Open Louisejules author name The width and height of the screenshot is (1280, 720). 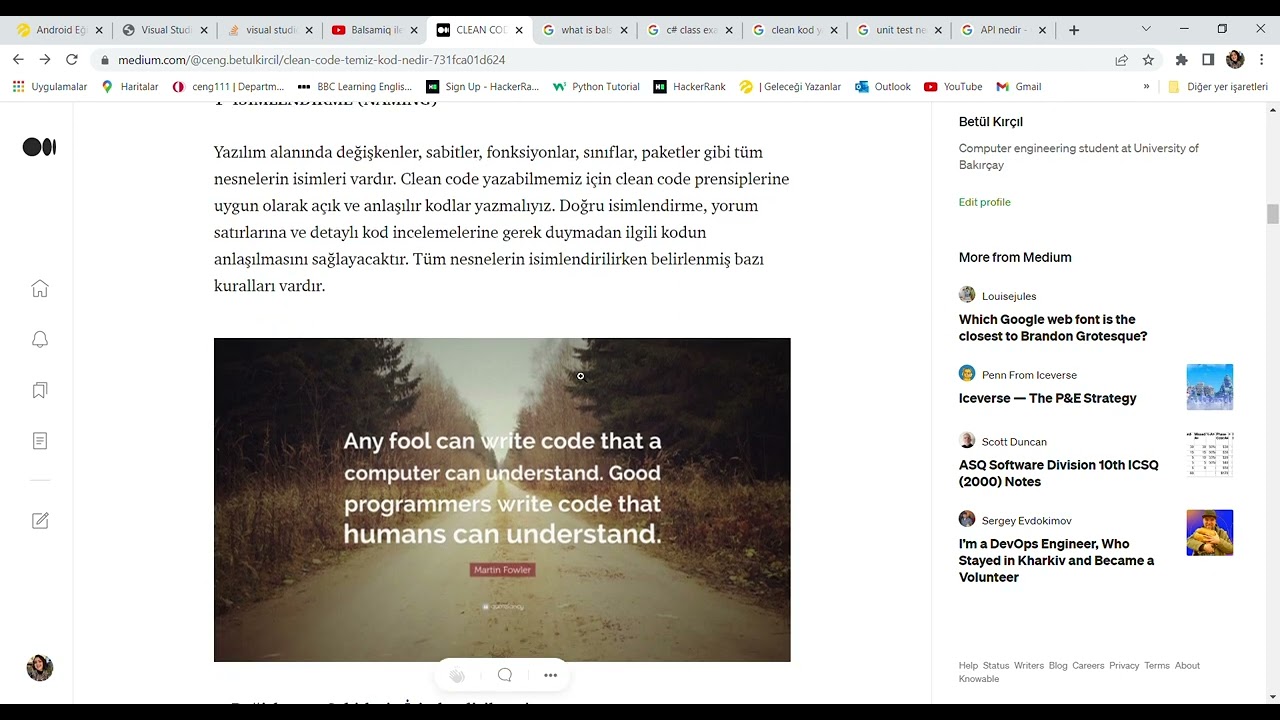[x=1009, y=296]
